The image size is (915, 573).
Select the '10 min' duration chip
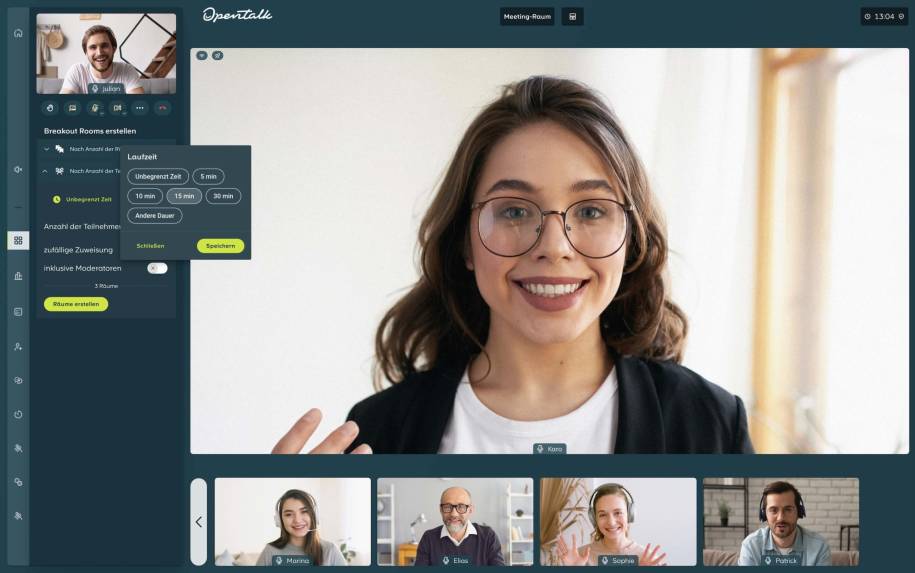pos(145,196)
